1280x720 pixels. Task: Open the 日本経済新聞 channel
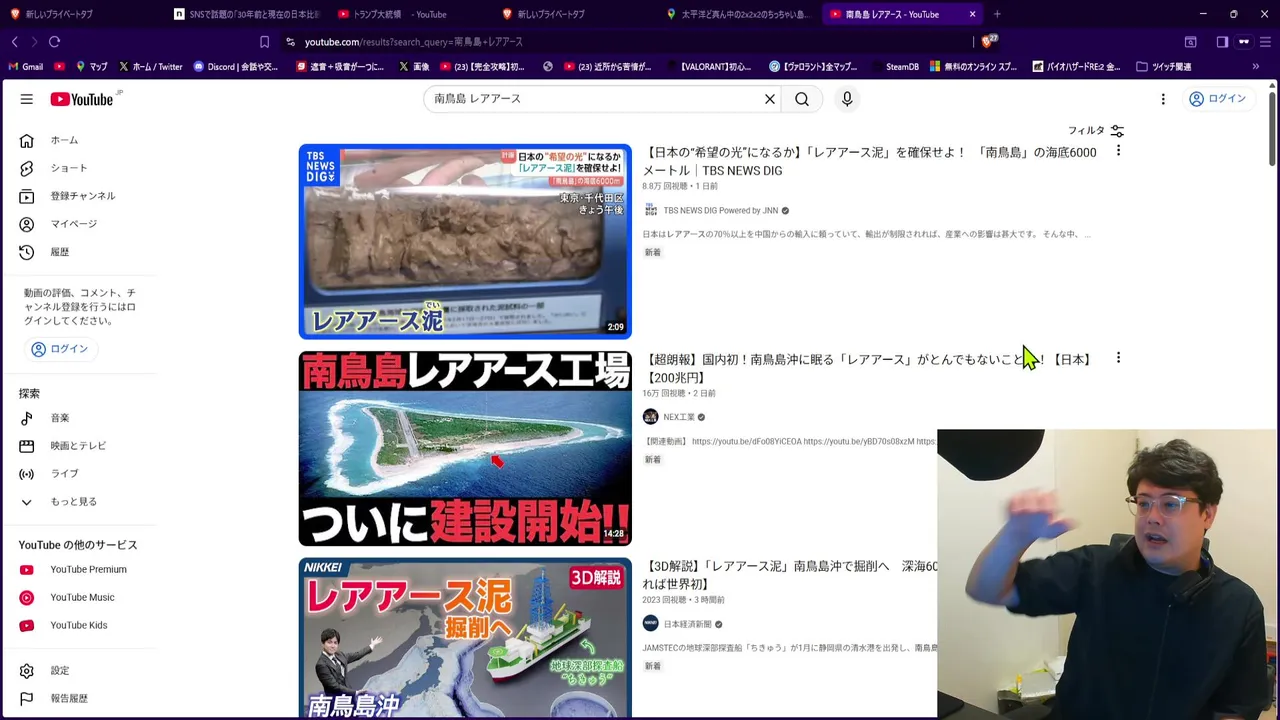coord(687,624)
